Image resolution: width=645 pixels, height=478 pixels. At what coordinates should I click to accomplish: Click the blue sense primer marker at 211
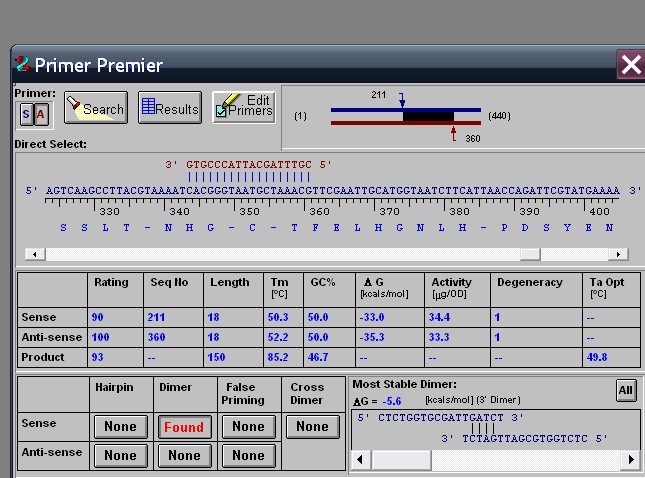[x=402, y=100]
